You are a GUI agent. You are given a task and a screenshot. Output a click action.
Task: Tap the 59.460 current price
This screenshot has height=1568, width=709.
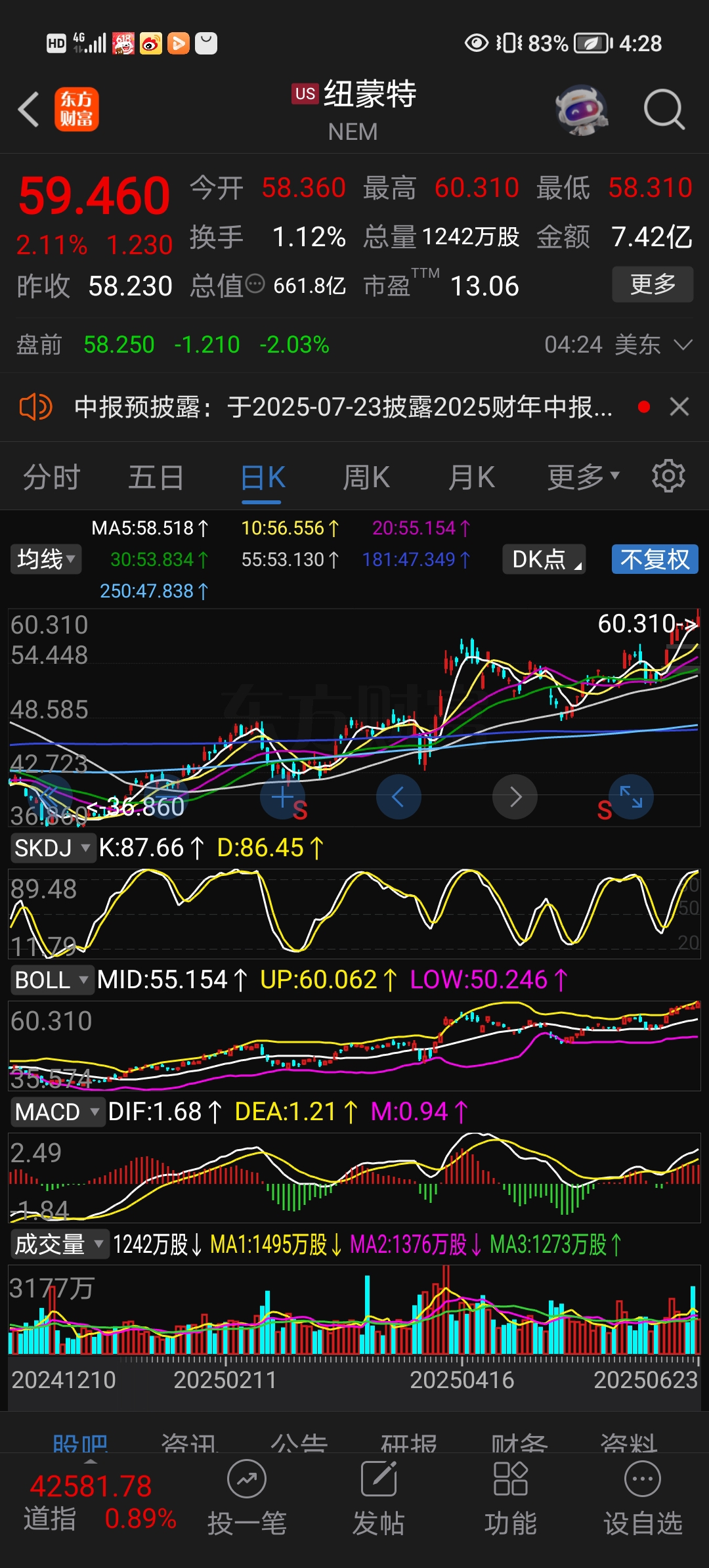94,196
